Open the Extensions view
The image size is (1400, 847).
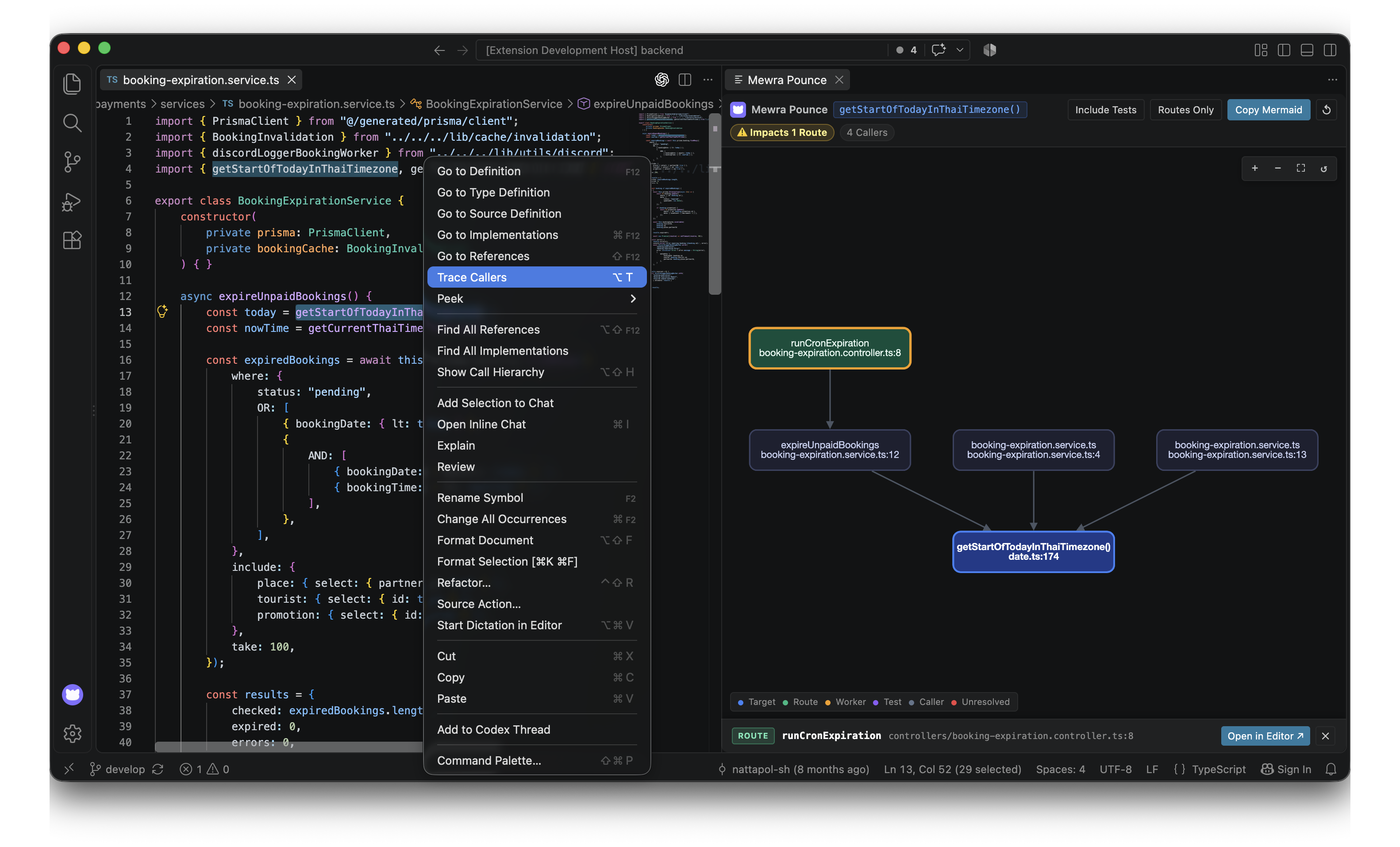pos(72,240)
